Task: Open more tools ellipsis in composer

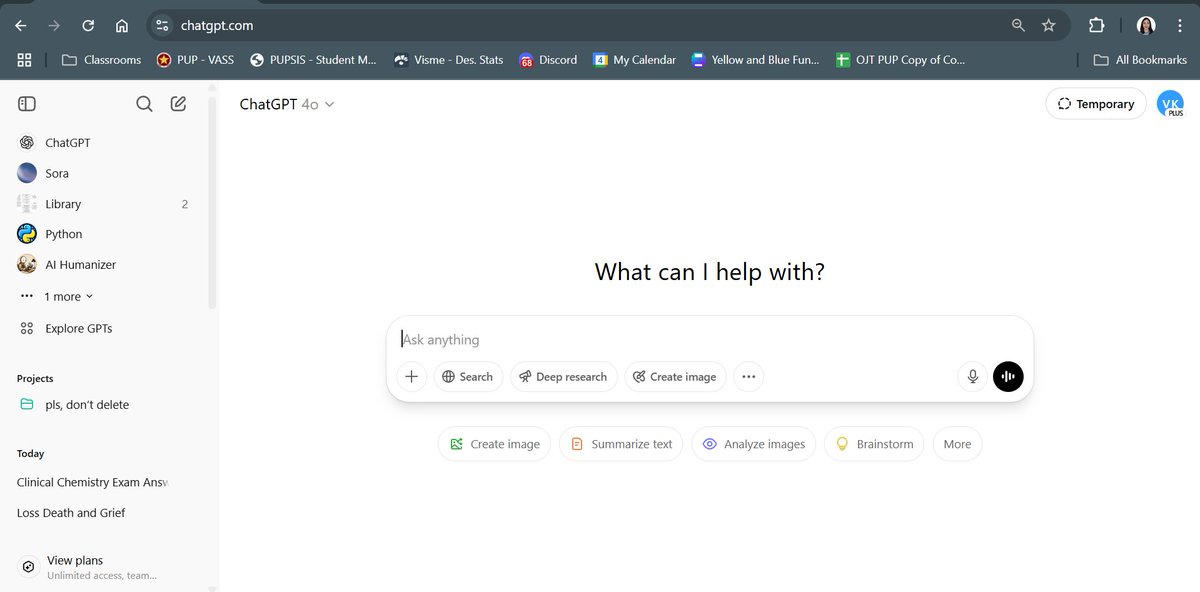Action: (749, 377)
